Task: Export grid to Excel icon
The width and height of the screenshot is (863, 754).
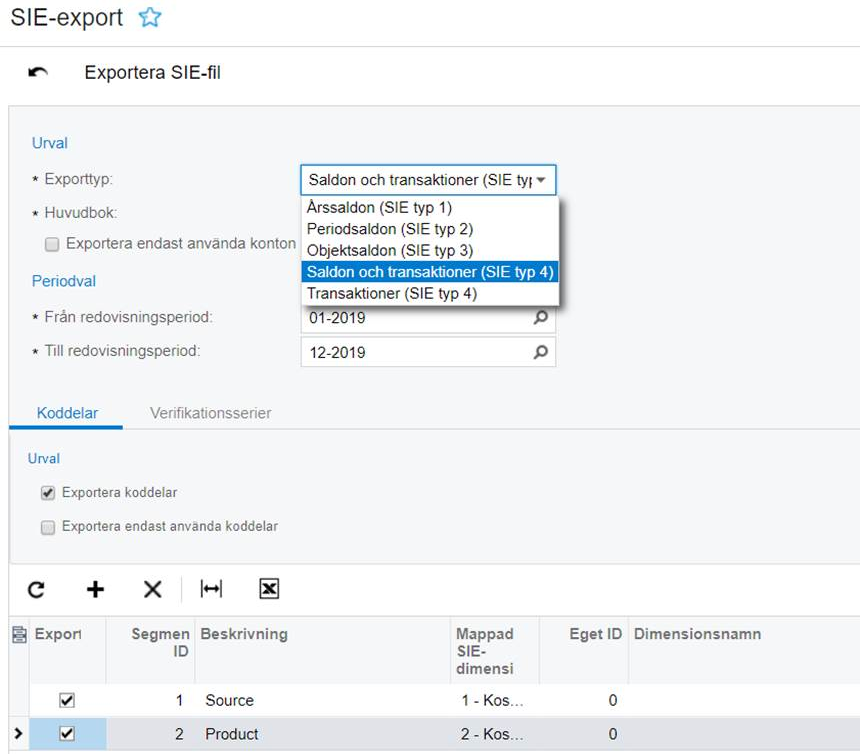Action: 269,590
